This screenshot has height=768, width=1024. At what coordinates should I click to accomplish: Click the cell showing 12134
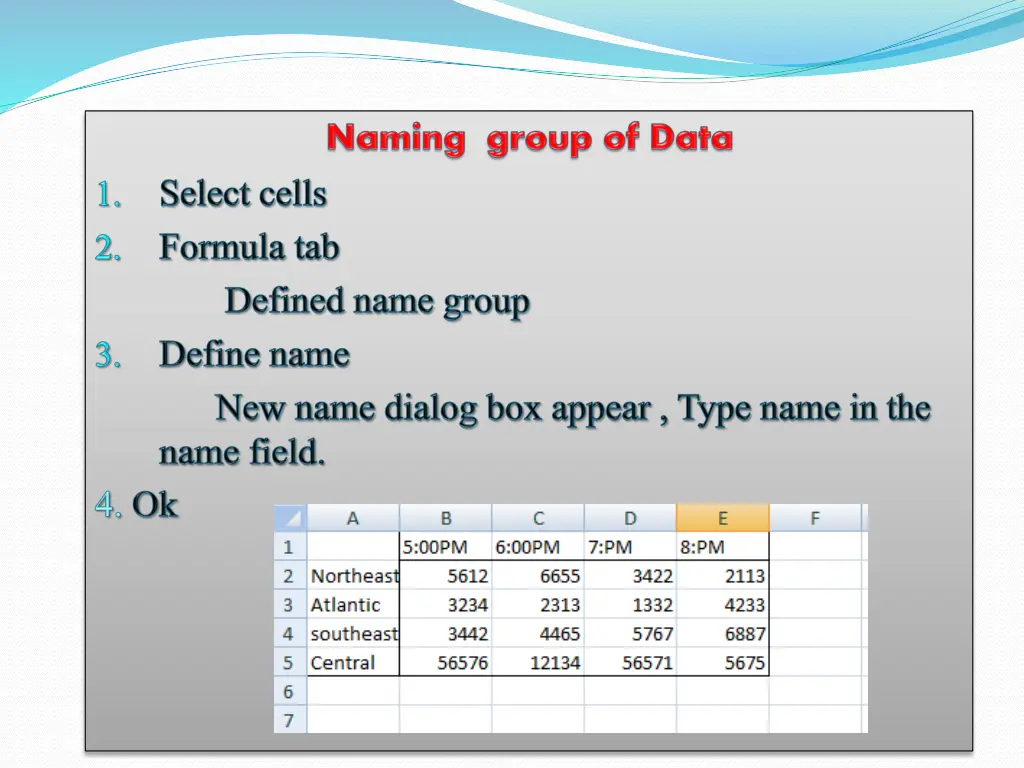(x=538, y=663)
